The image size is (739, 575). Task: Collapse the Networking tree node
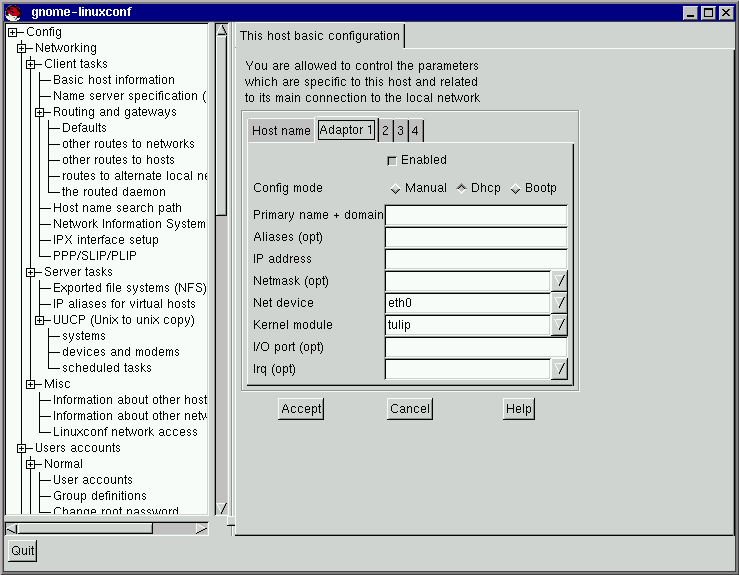click(22, 48)
